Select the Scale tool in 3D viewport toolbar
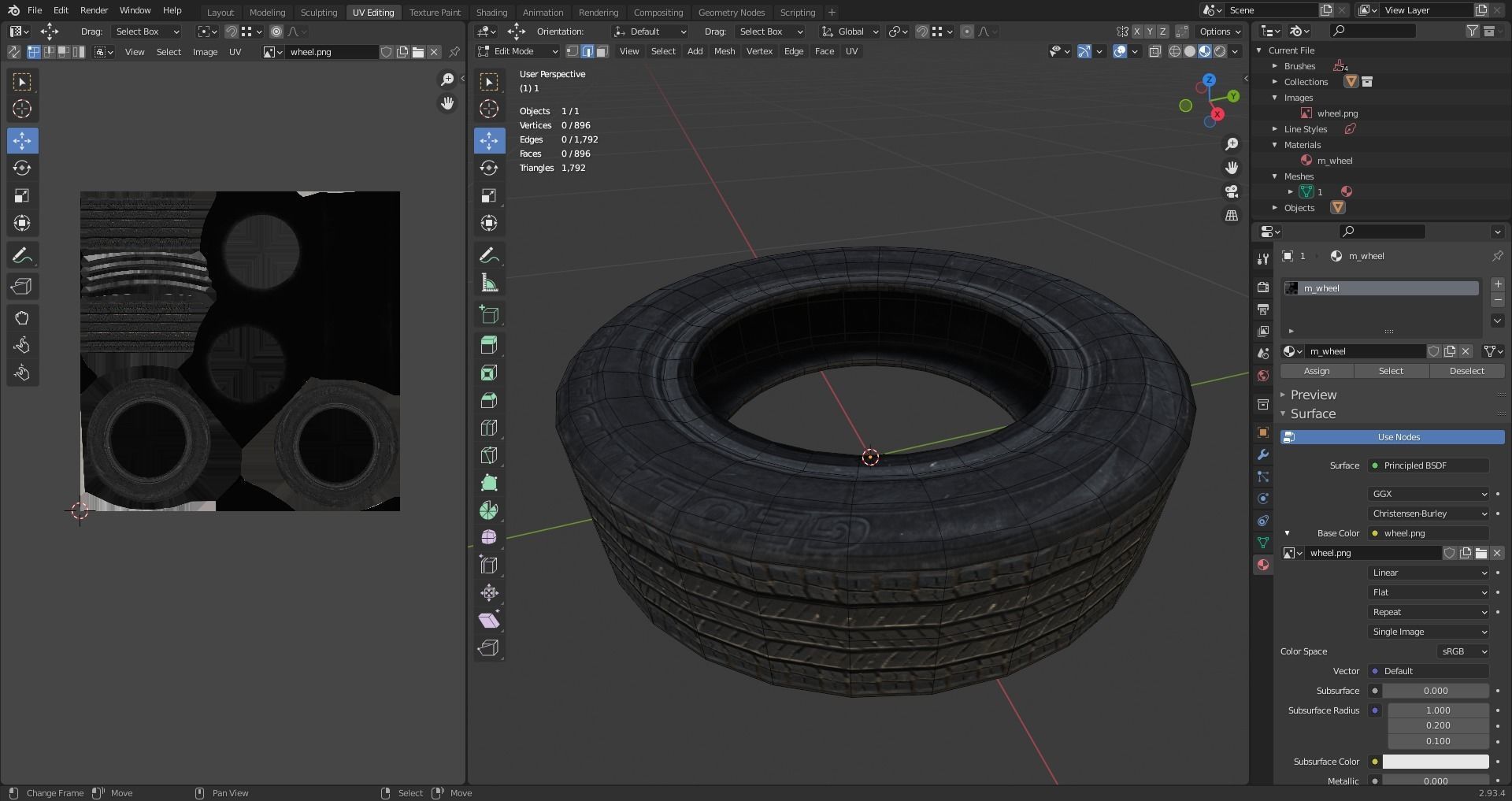The height and width of the screenshot is (801, 1512). [489, 195]
